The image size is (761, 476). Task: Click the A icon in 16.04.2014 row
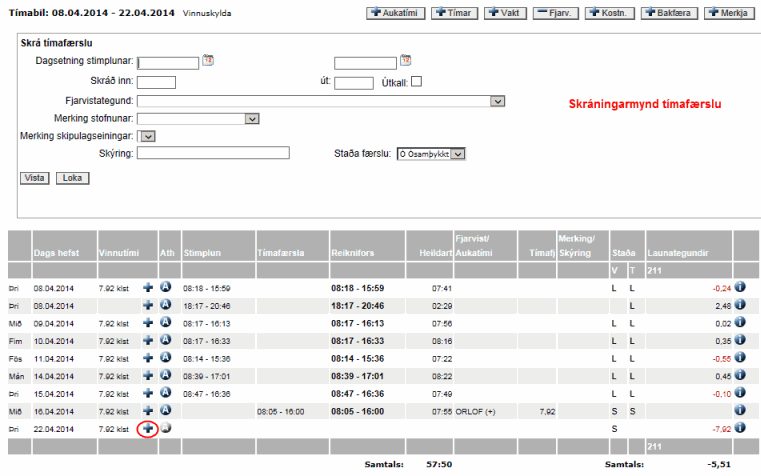pos(165,410)
